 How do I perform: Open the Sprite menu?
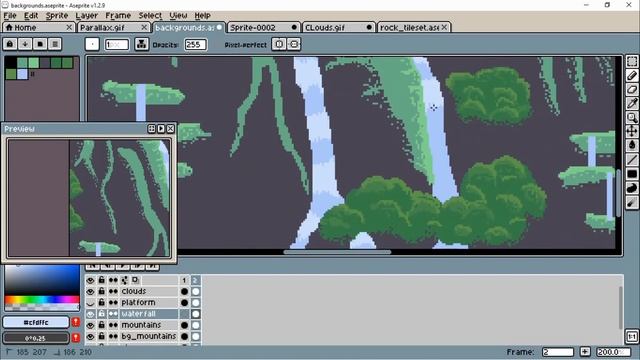tap(57, 16)
